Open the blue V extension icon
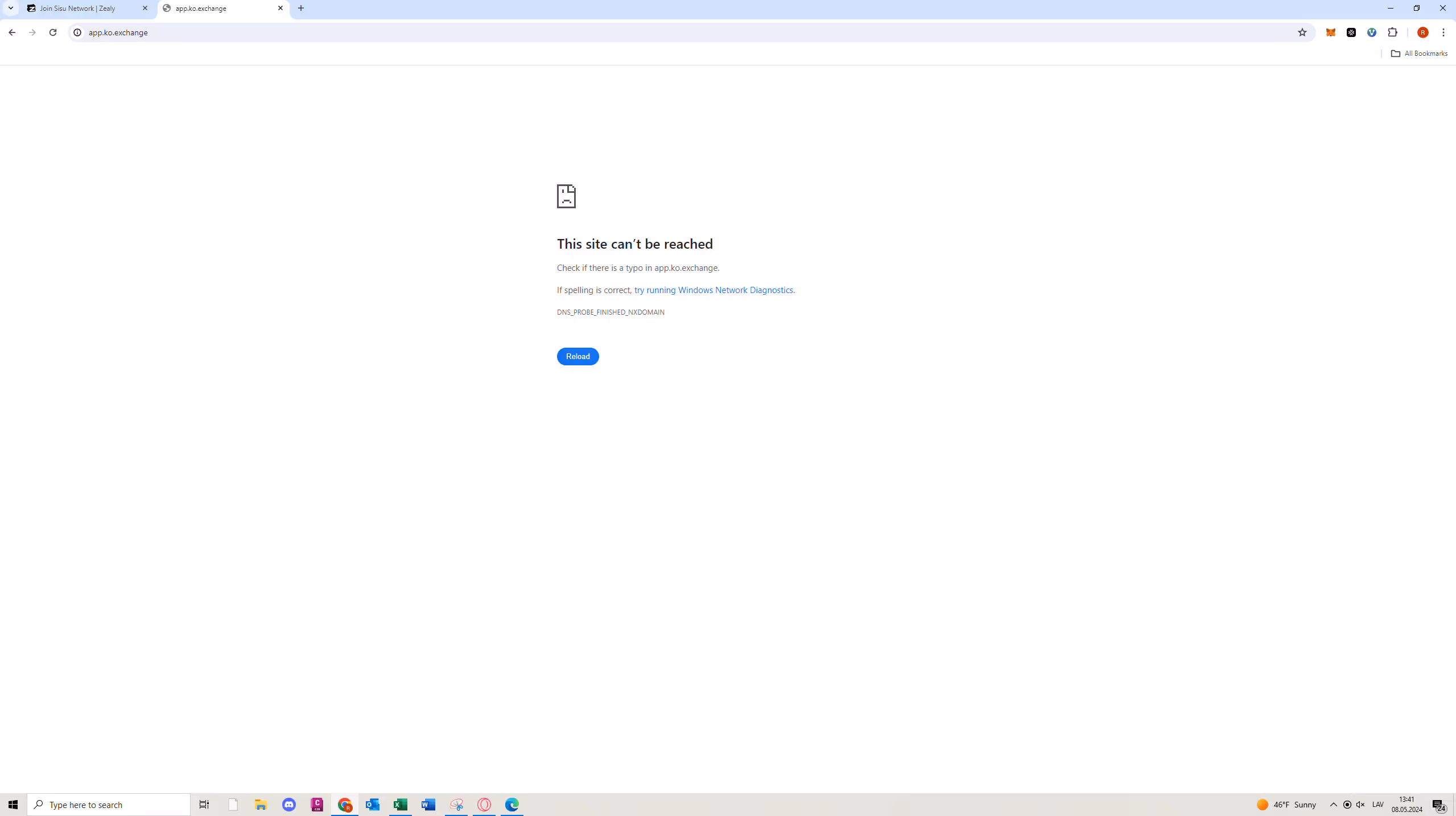The height and width of the screenshot is (816, 1456). (x=1372, y=32)
